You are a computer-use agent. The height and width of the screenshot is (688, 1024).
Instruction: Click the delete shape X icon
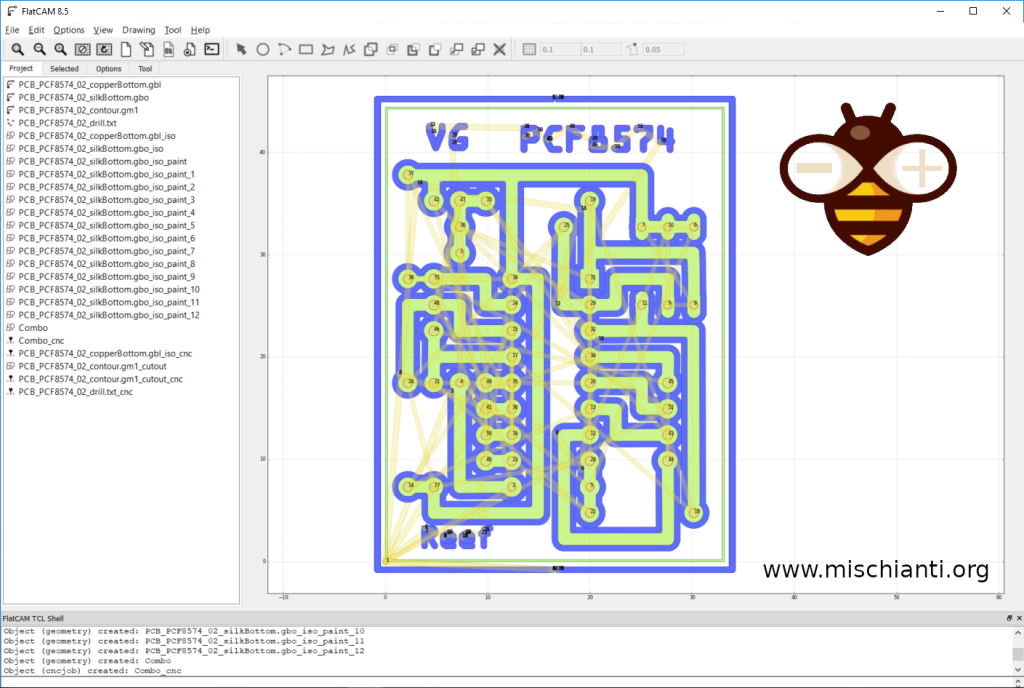tap(500, 49)
